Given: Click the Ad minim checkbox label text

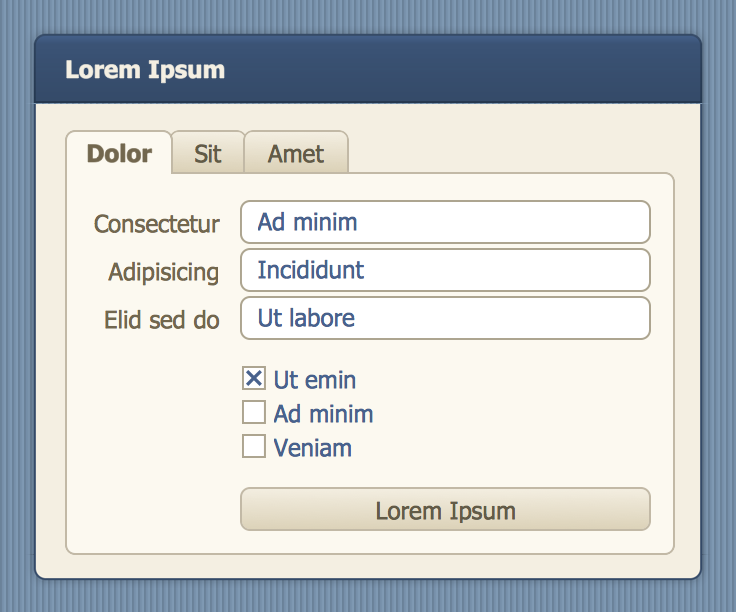Looking at the screenshot, I should pos(323,414).
